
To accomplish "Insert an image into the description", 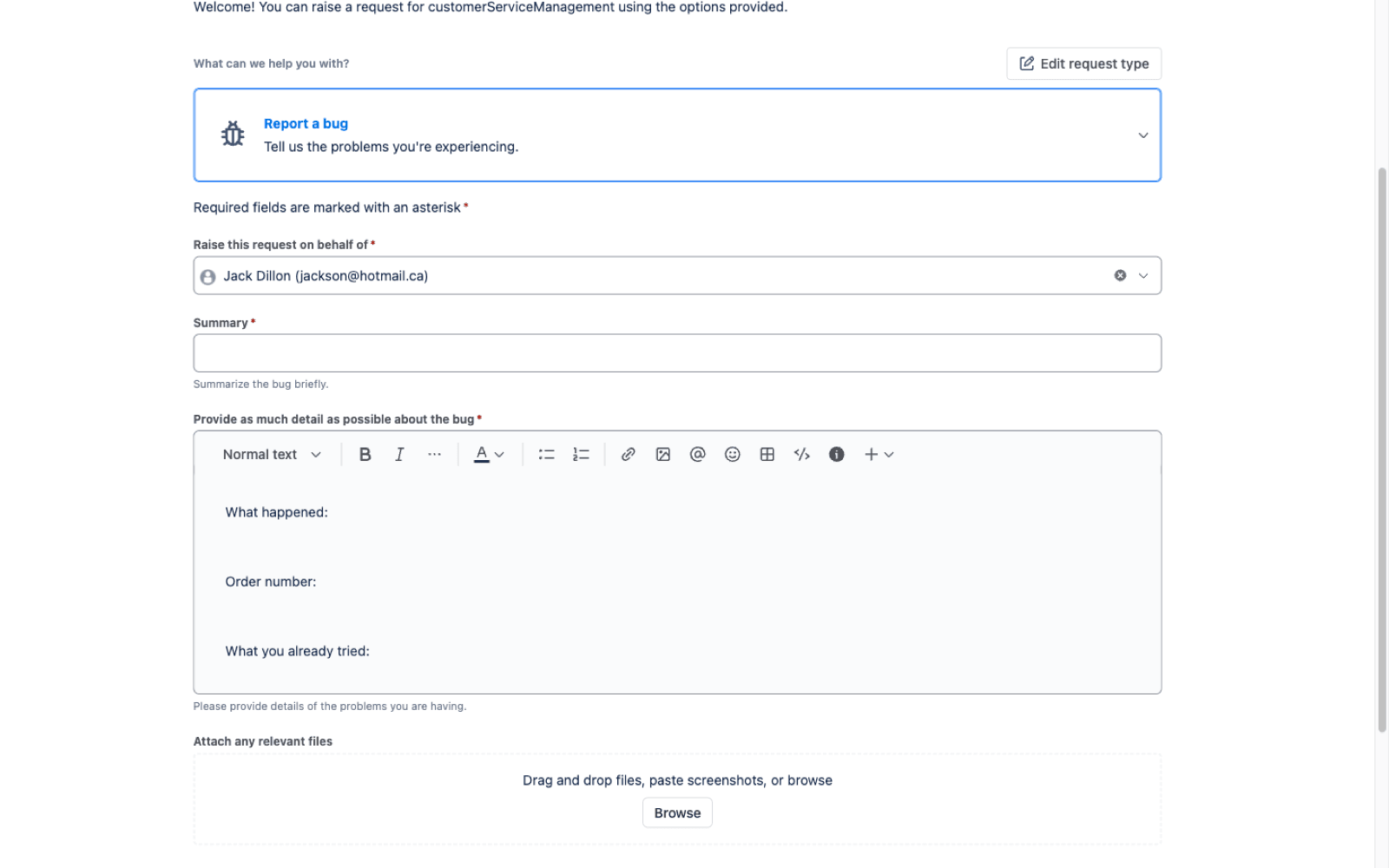I will tap(662, 454).
